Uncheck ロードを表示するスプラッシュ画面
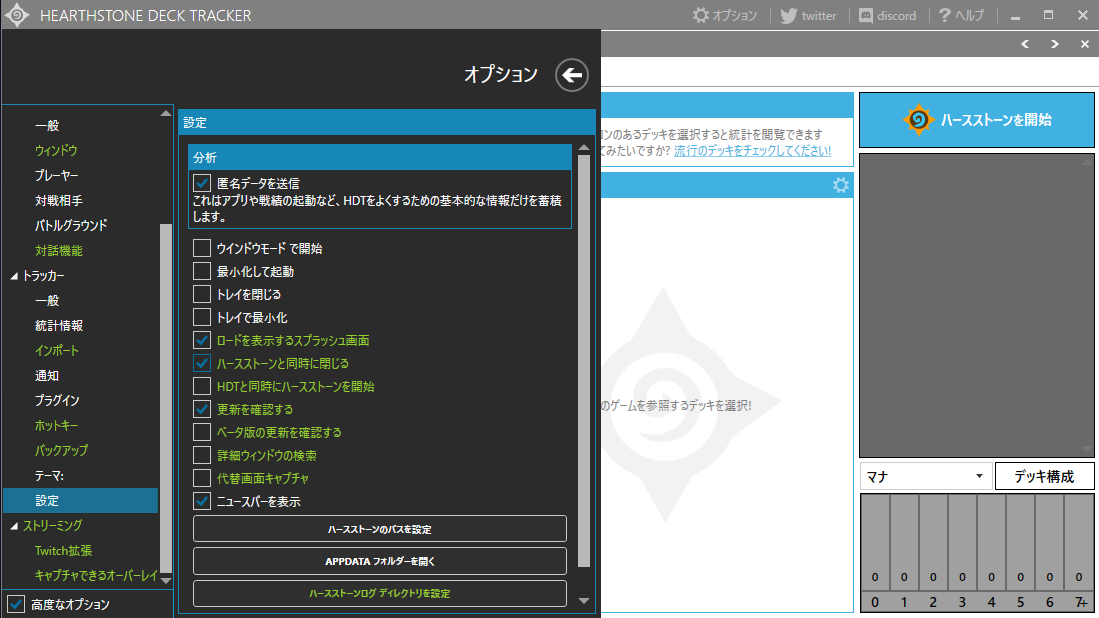The image size is (1099, 618). [202, 341]
